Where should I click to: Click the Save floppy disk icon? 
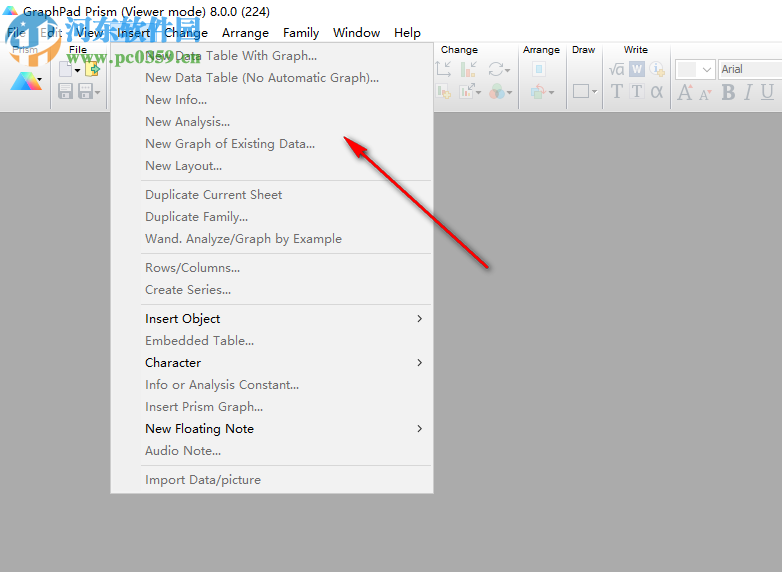point(65,91)
